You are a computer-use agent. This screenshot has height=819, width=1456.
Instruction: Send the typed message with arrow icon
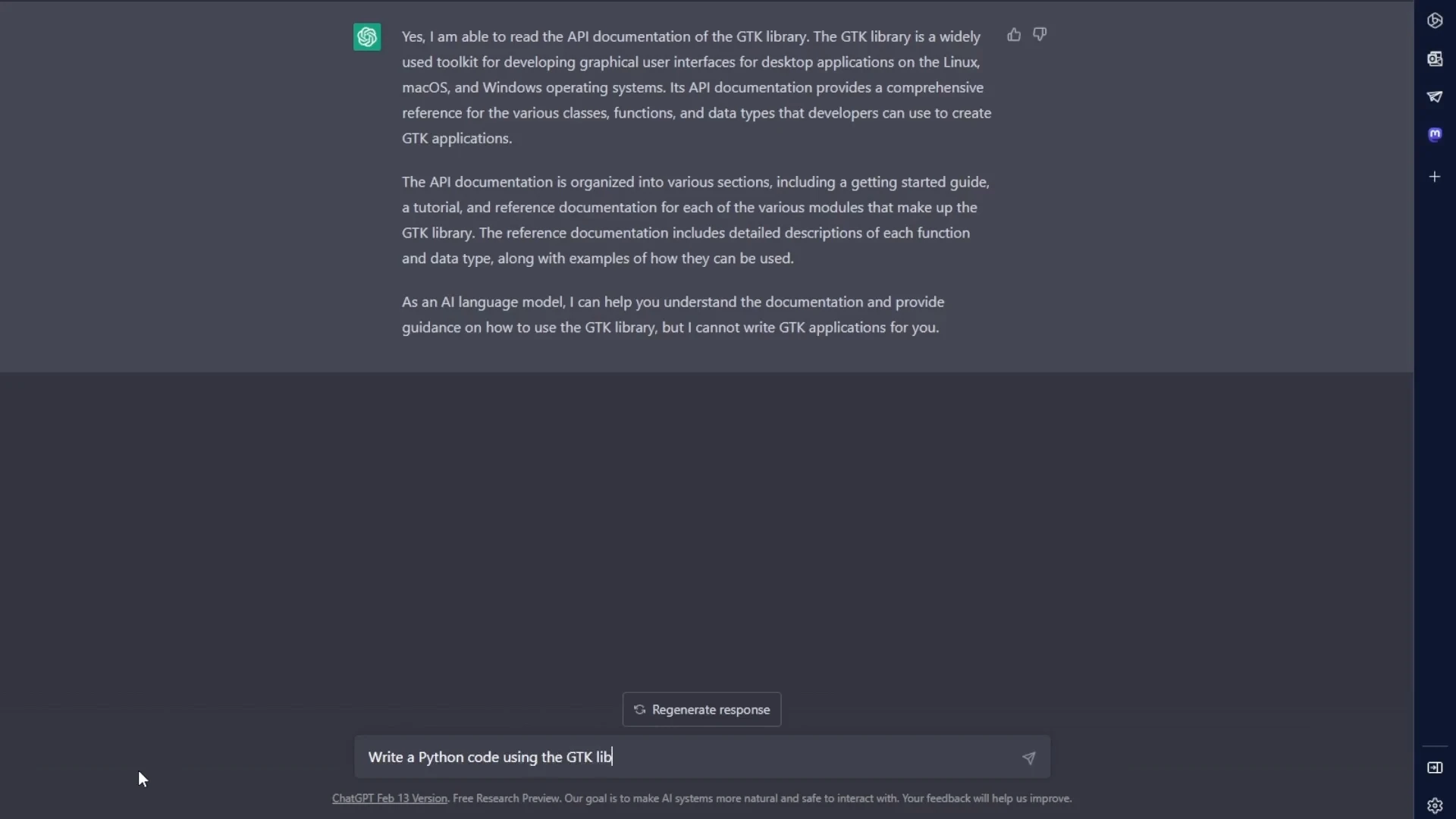click(1028, 758)
